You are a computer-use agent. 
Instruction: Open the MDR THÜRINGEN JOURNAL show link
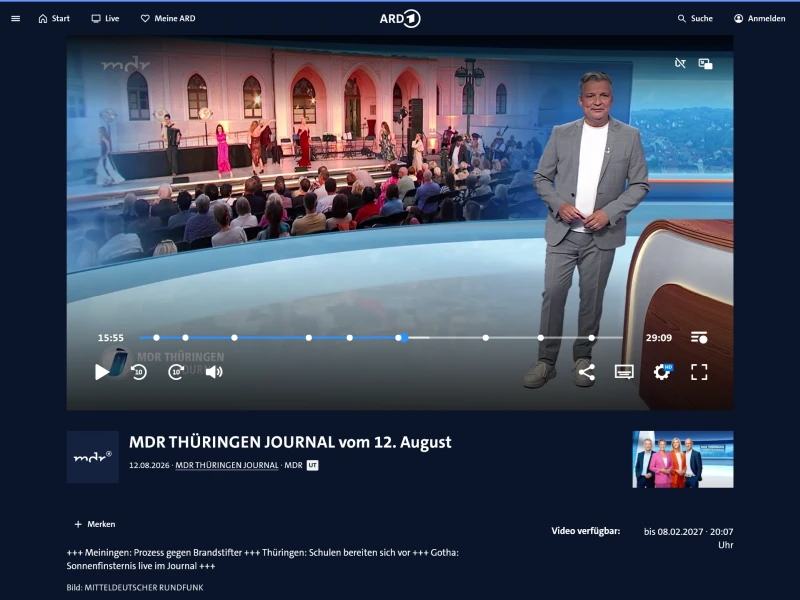[x=227, y=465]
